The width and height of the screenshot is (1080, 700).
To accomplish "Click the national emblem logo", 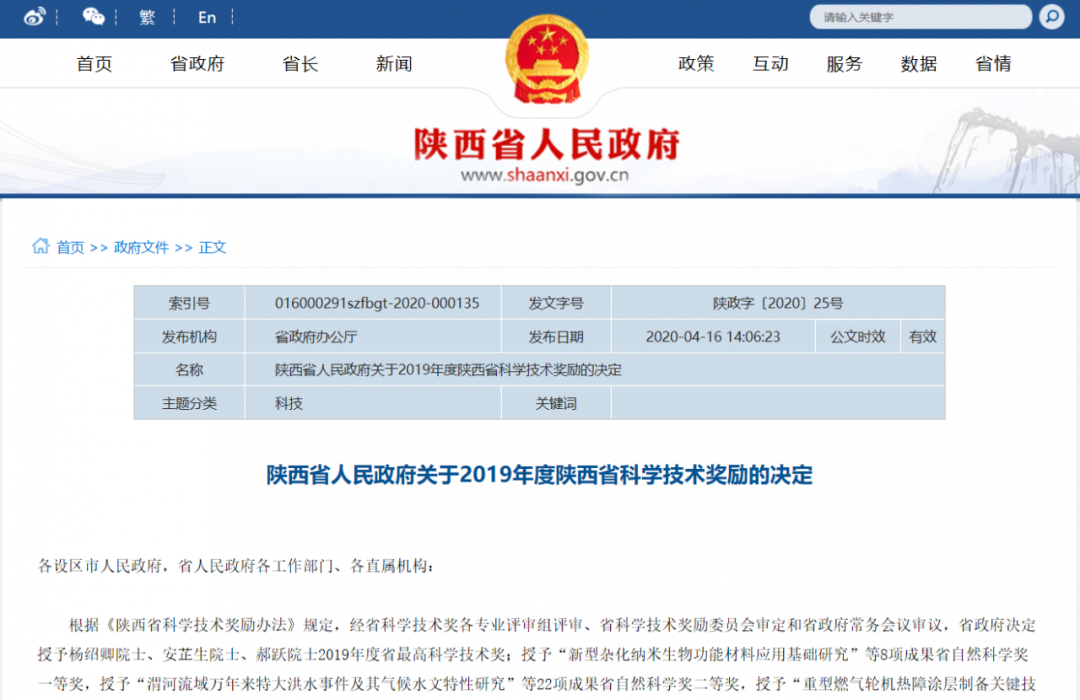I will (547, 60).
